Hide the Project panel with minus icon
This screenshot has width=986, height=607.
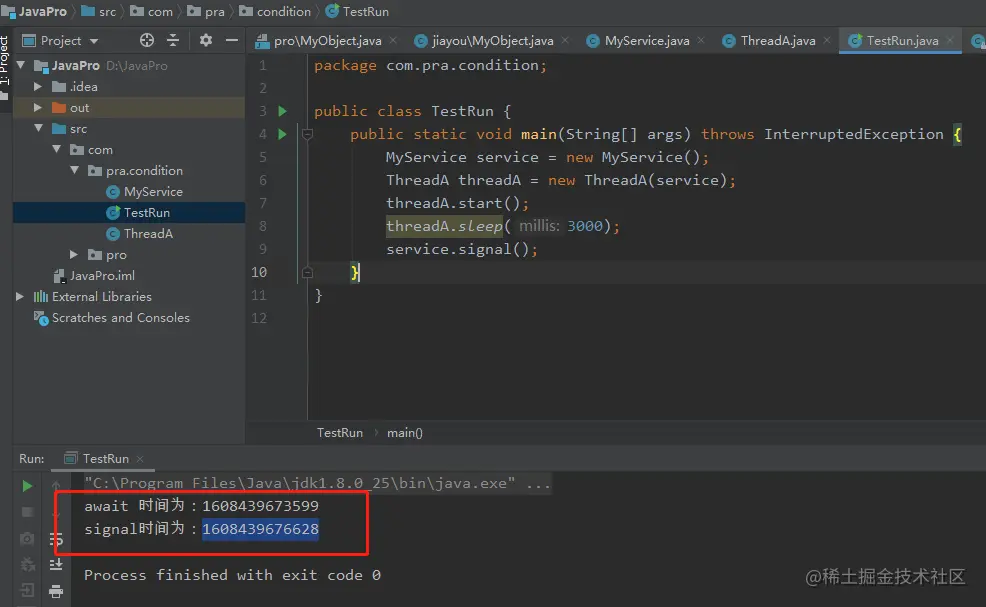(x=231, y=40)
